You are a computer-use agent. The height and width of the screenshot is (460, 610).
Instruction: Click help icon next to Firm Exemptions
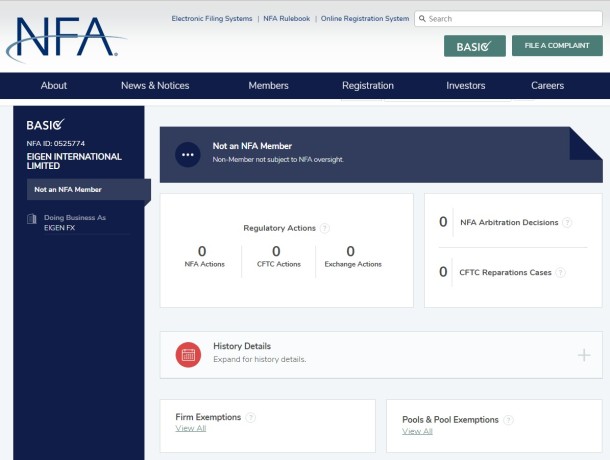tap(250, 418)
